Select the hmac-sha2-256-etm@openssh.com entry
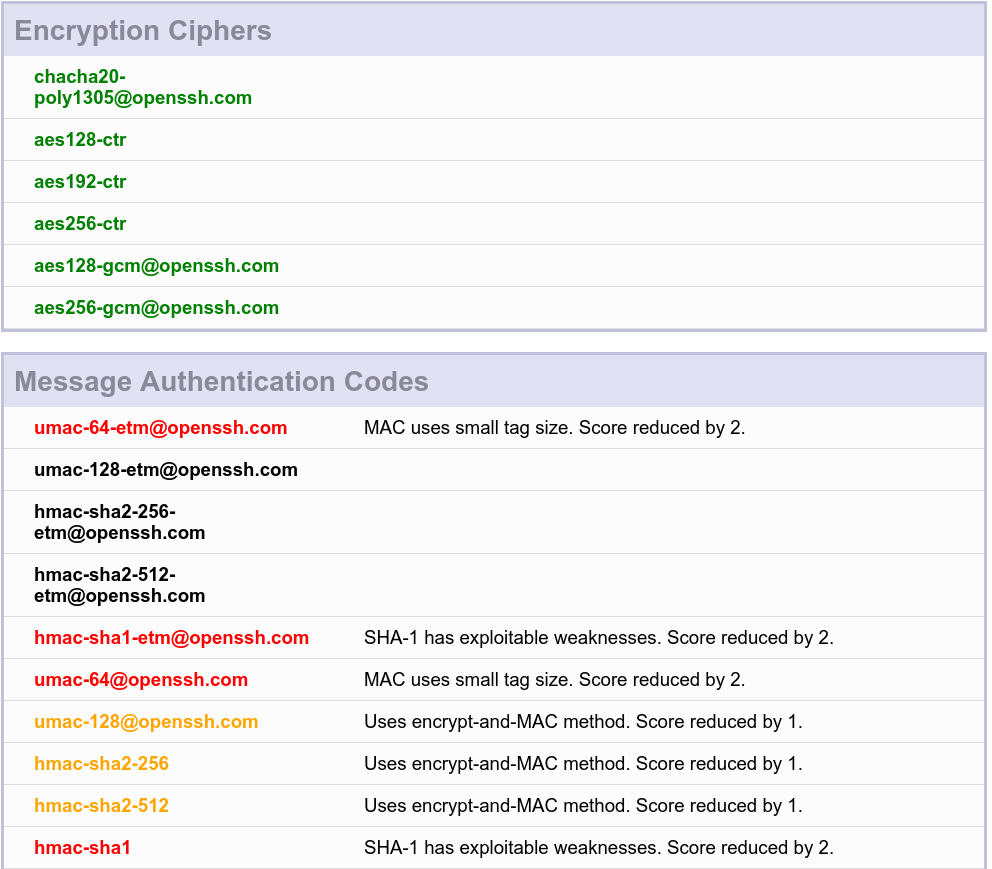The height and width of the screenshot is (869, 992). 119,522
